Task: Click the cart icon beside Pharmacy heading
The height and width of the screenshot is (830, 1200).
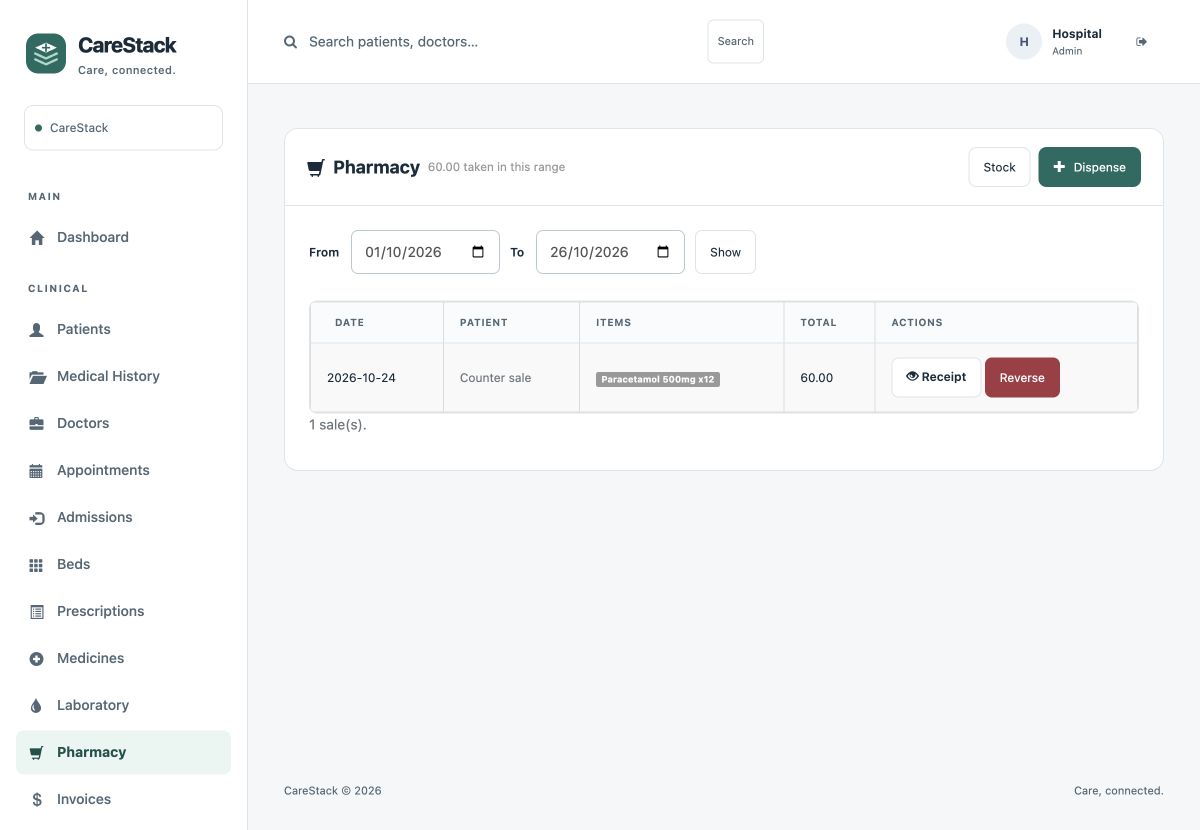Action: point(316,168)
